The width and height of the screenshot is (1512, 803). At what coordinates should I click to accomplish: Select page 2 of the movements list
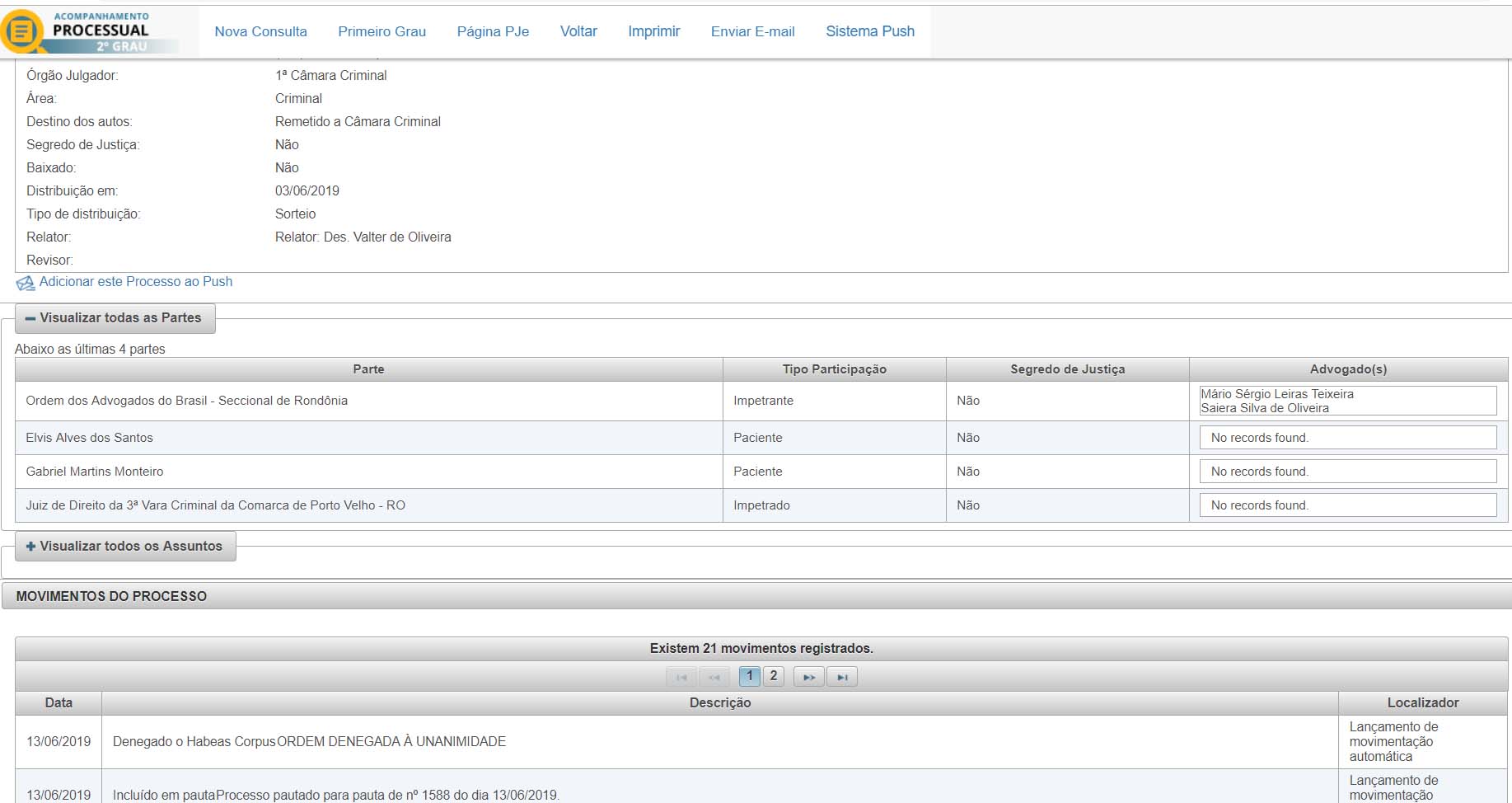coord(773,676)
